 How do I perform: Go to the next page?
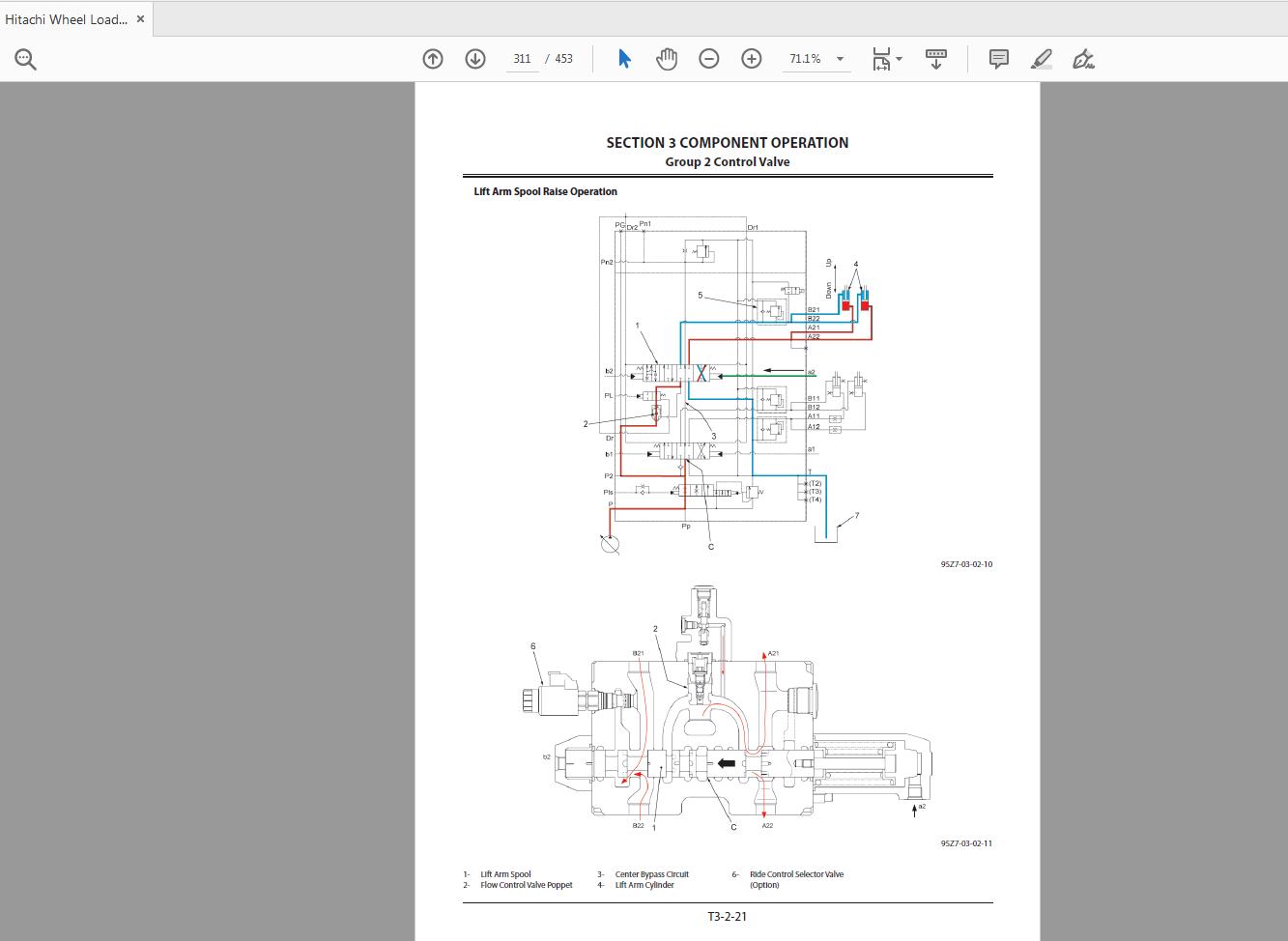click(x=474, y=58)
